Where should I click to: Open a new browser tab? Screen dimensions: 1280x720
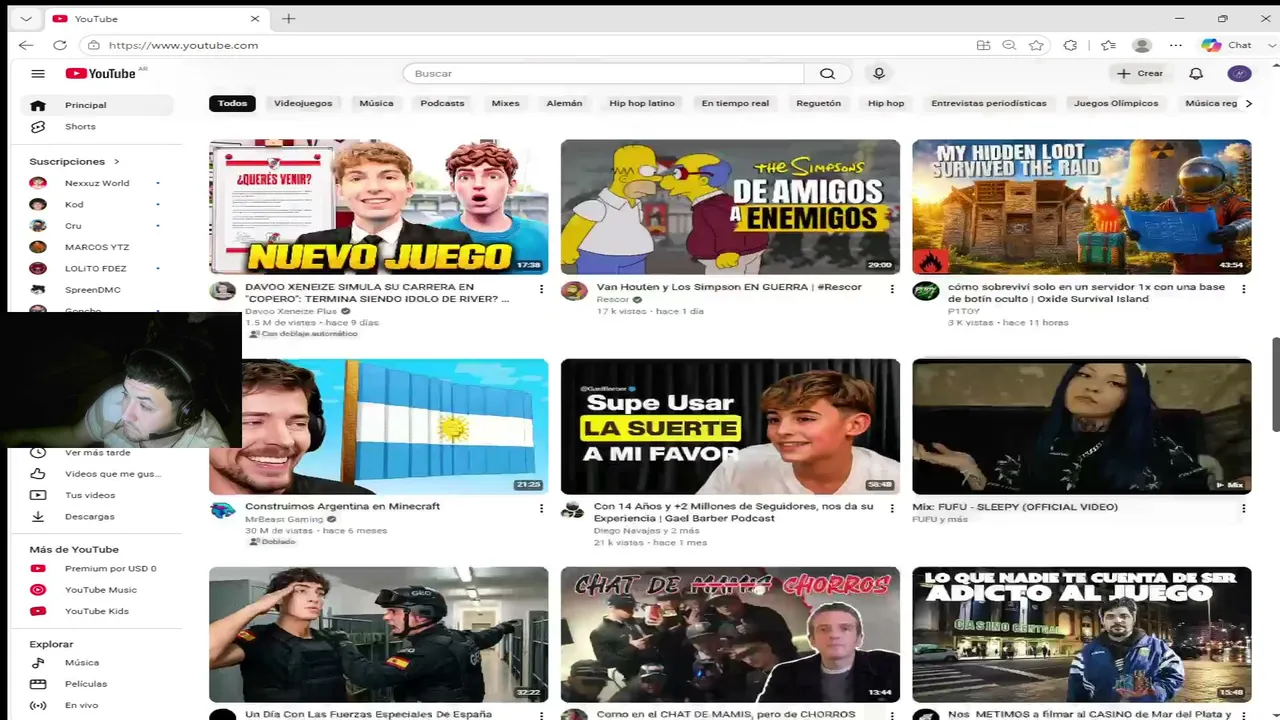tap(288, 18)
